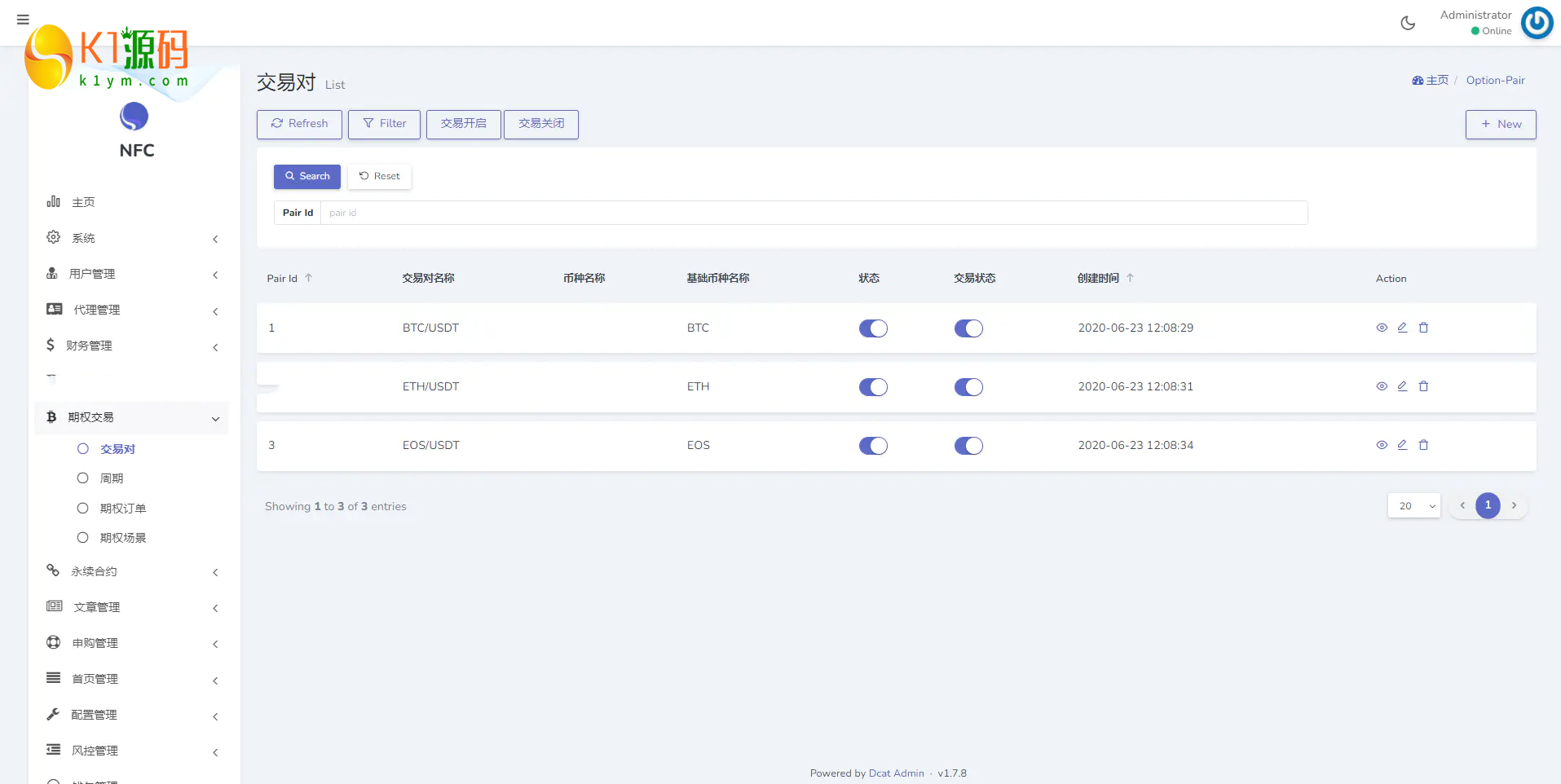Delete the EOS/USDT row trash icon
Viewport: 1561px width, 784px height.
click(x=1423, y=445)
